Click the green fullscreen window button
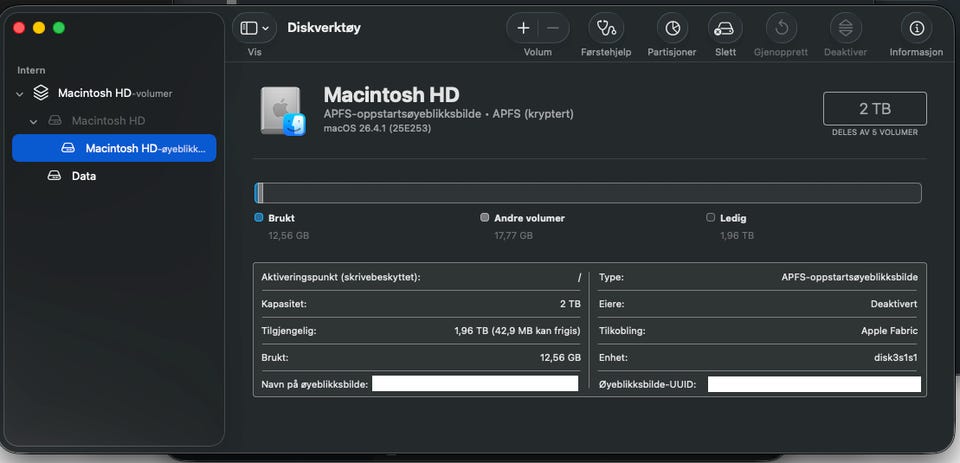 (59, 28)
